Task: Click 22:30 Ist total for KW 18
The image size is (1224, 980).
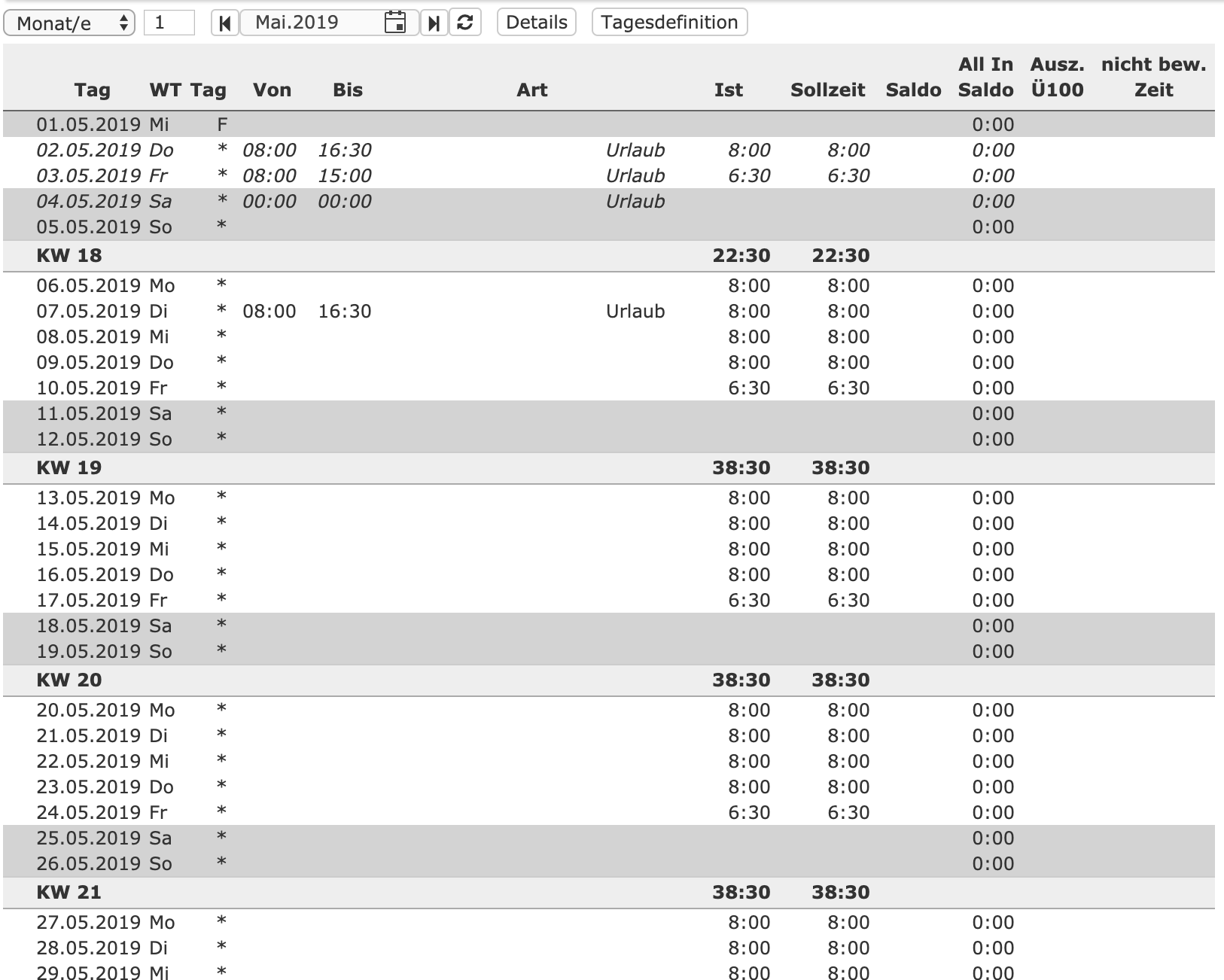Action: (741, 255)
